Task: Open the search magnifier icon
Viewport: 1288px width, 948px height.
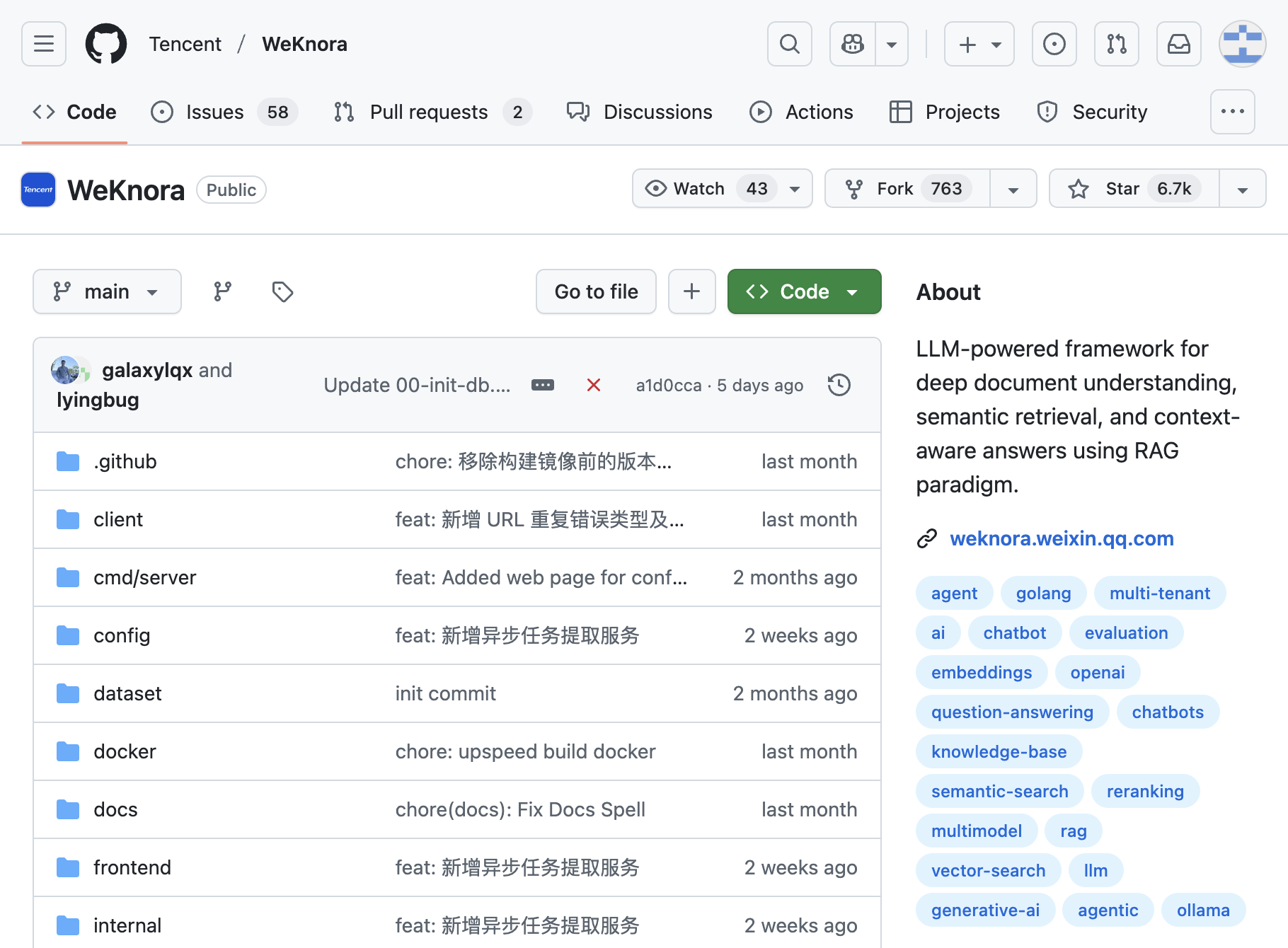Action: tap(789, 44)
